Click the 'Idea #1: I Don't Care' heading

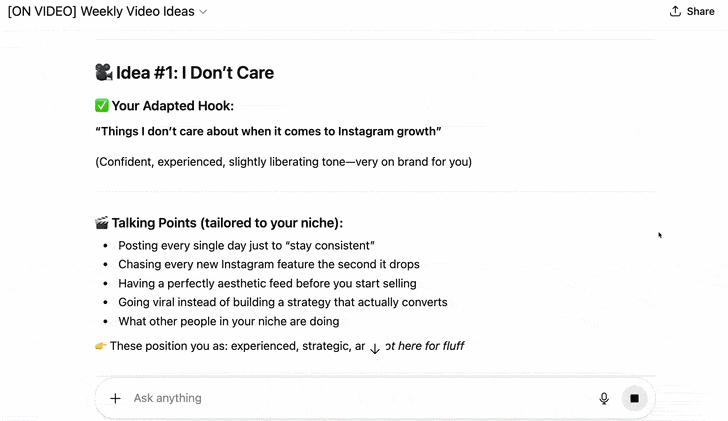tap(195, 73)
